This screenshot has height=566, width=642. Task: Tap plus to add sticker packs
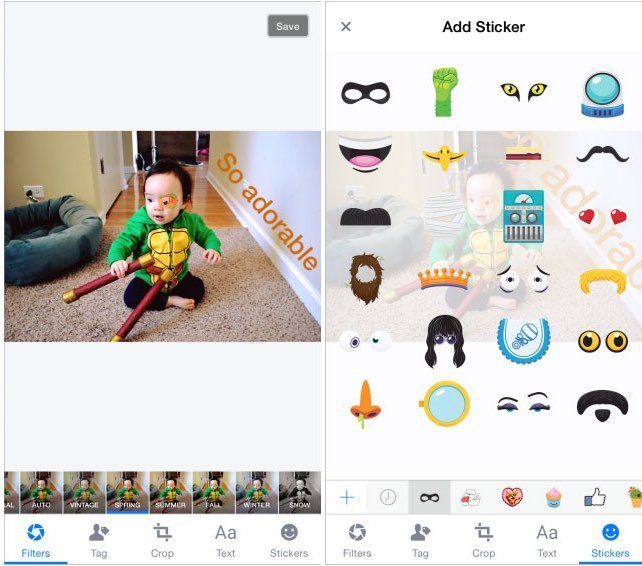click(347, 497)
